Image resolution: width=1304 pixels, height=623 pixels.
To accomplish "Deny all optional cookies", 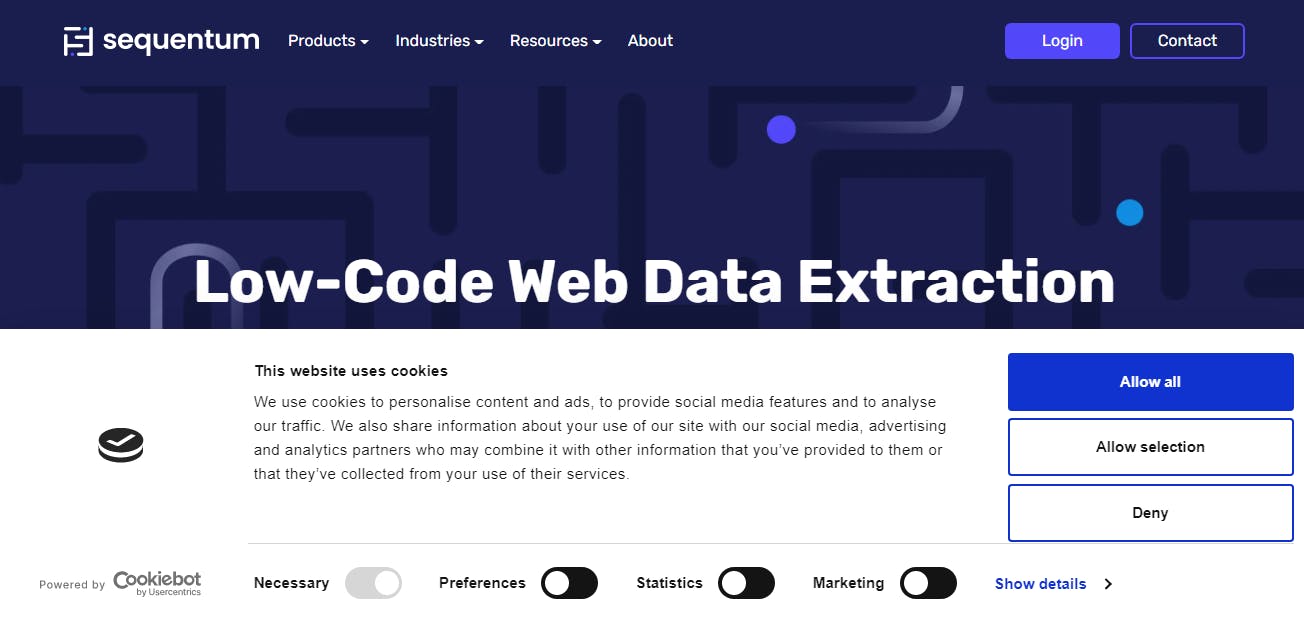I will point(1150,513).
